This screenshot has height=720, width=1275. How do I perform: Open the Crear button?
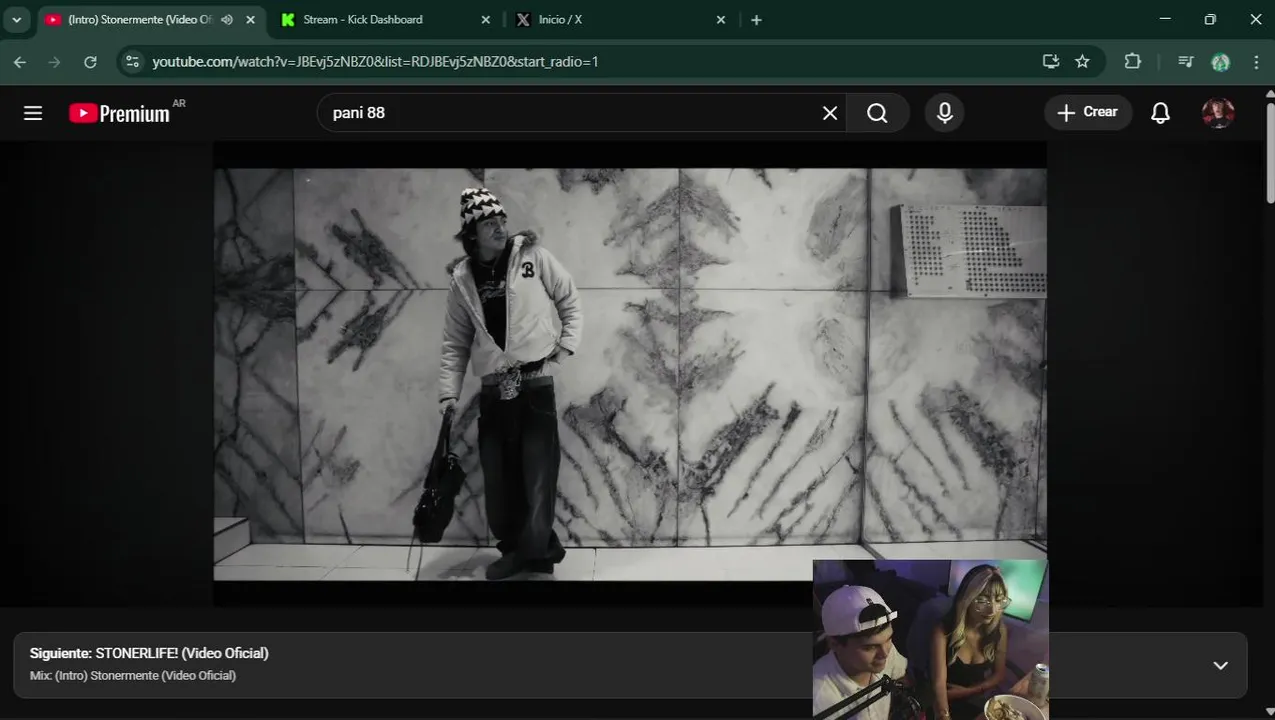pyautogui.click(x=1088, y=112)
